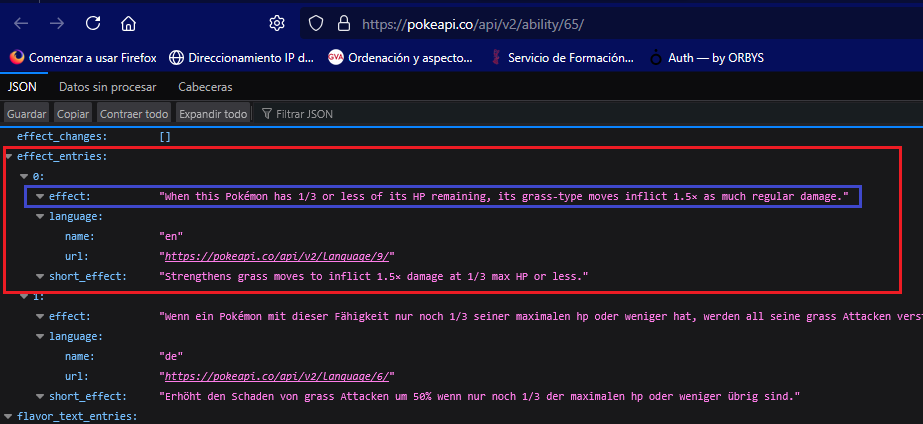This screenshot has width=923, height=424.
Task: Go back with the browser back arrow
Action: [21, 24]
